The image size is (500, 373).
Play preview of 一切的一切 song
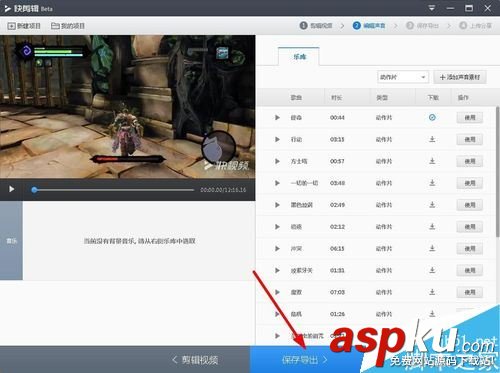point(277,183)
